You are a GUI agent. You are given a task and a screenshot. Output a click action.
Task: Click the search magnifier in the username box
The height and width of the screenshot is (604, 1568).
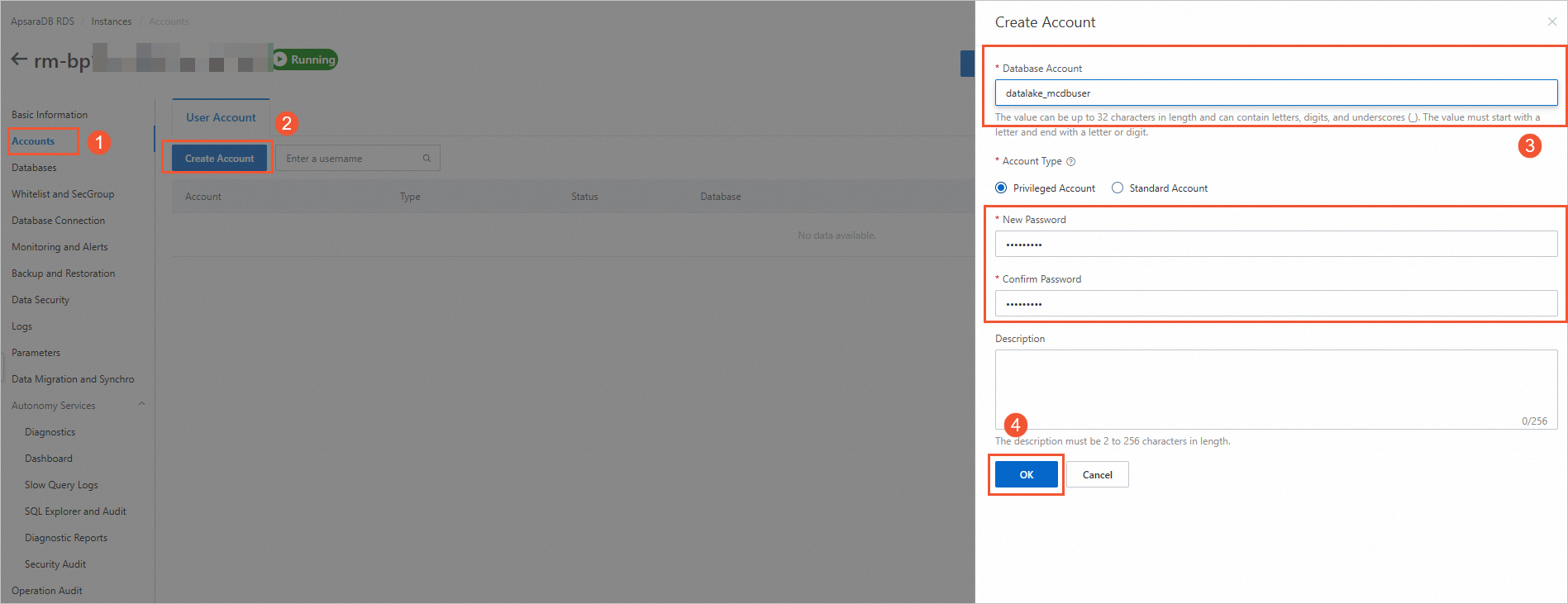(x=427, y=158)
